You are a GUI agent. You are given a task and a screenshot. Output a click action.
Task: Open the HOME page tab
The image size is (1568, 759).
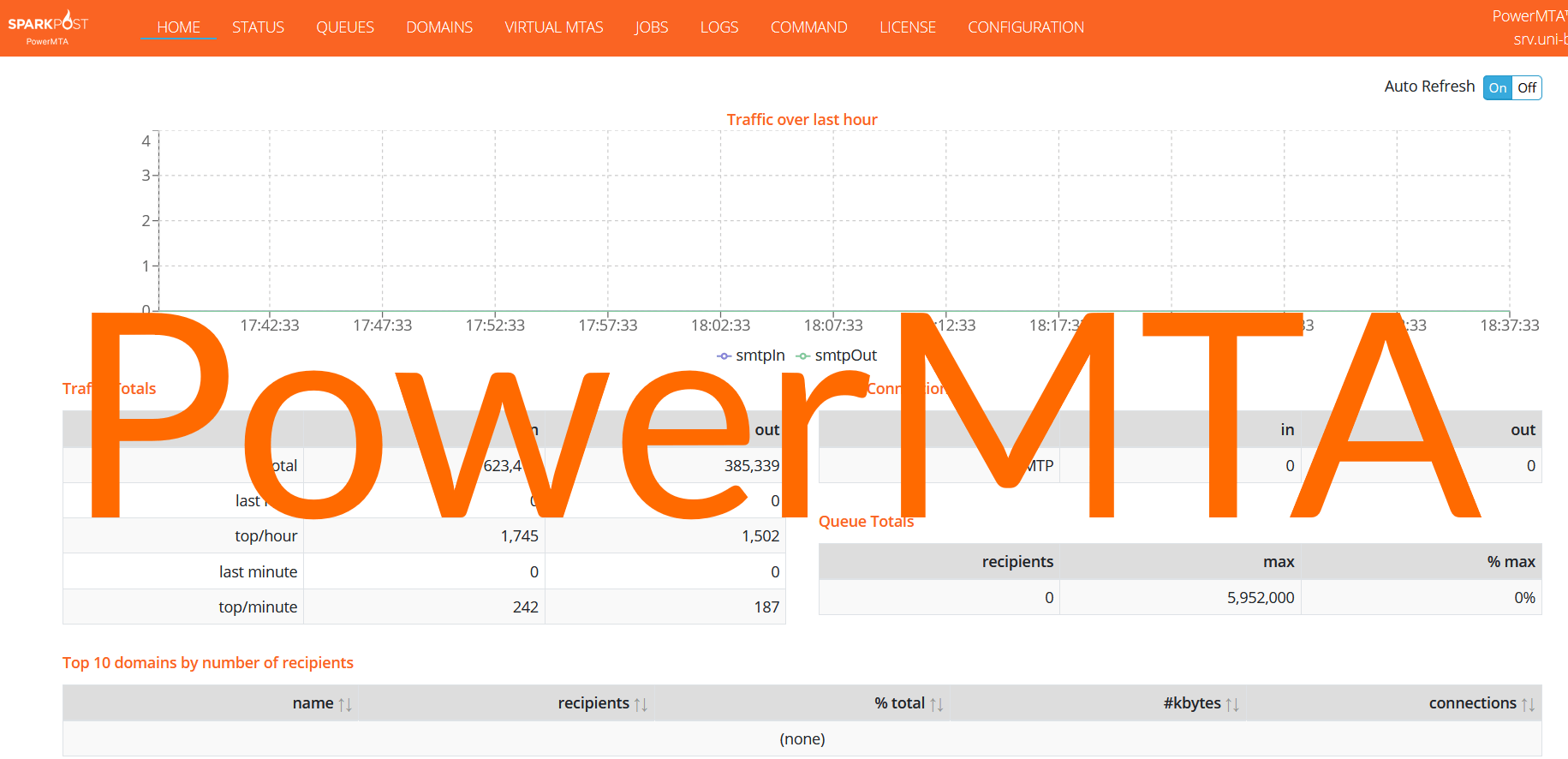click(178, 27)
